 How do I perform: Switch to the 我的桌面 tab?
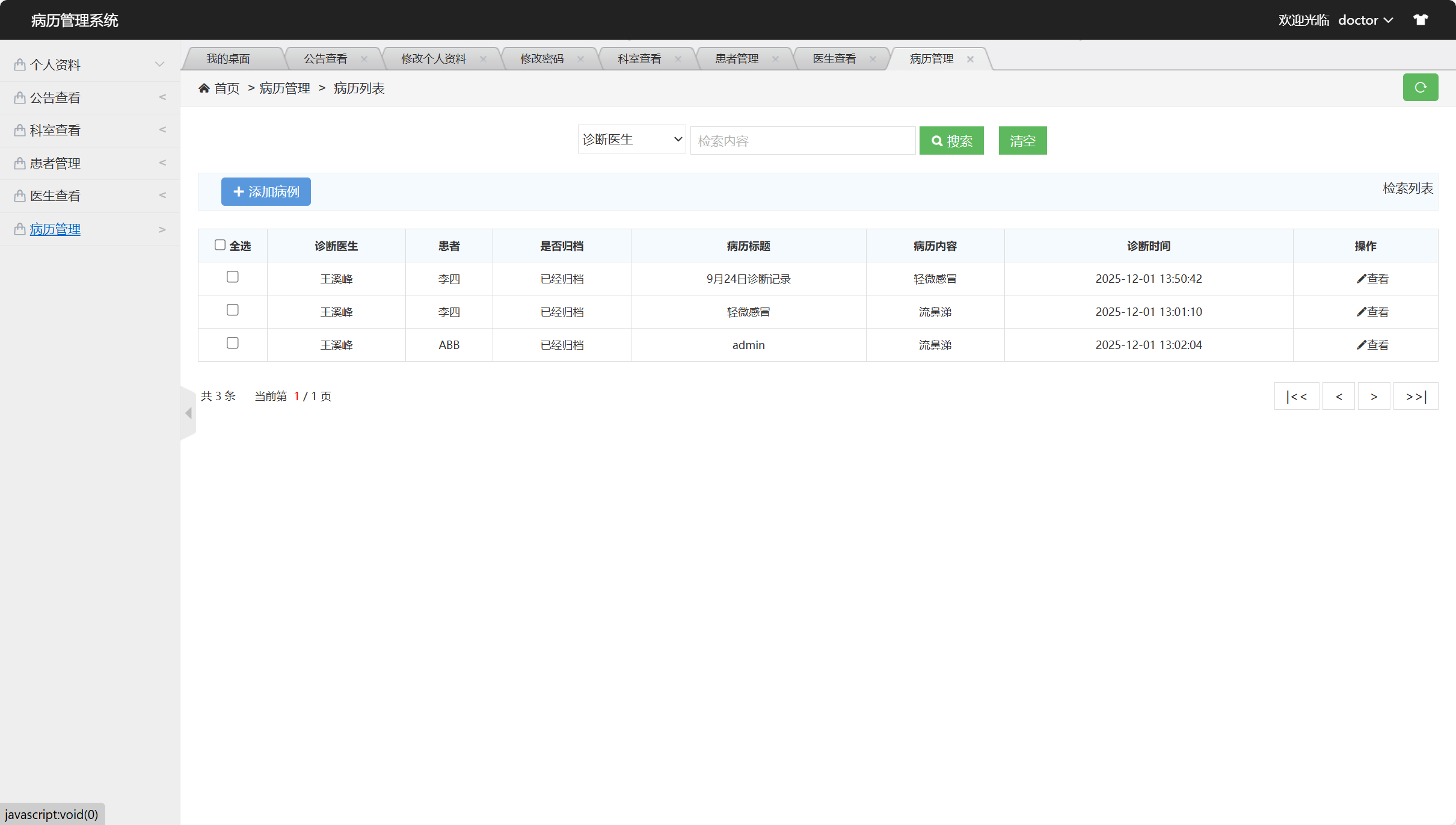228,59
